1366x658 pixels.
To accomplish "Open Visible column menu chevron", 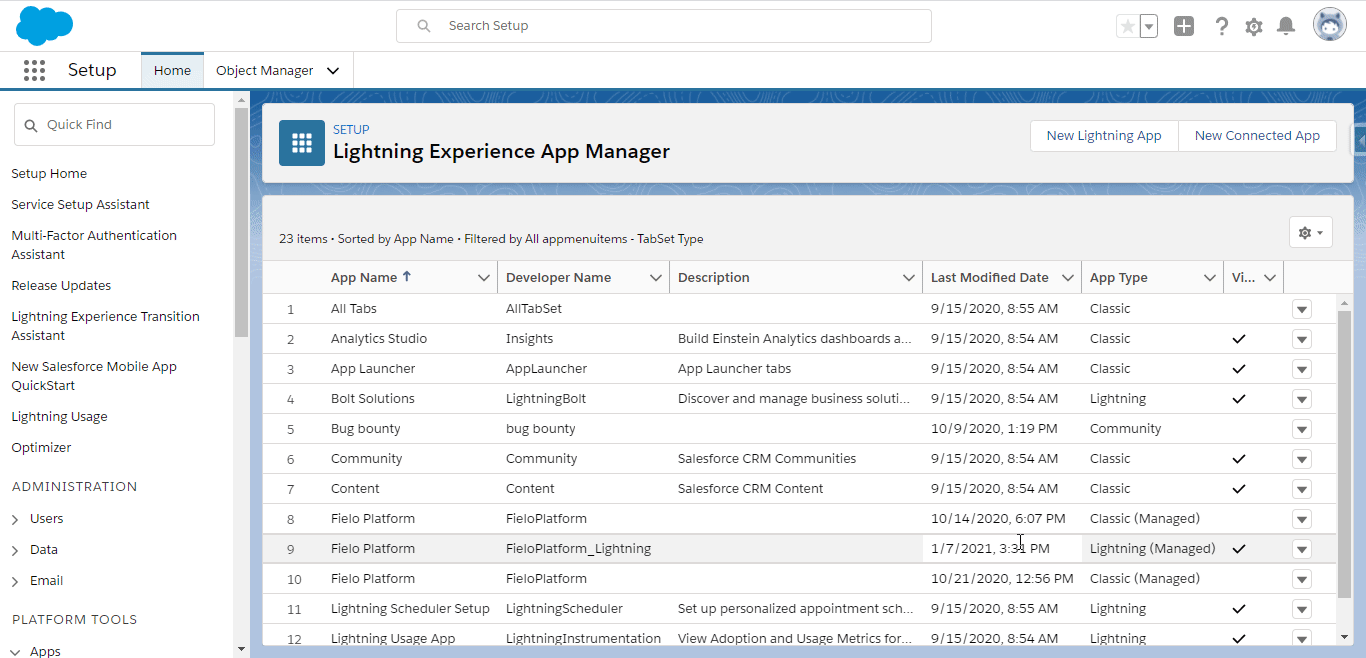I will point(1270,278).
